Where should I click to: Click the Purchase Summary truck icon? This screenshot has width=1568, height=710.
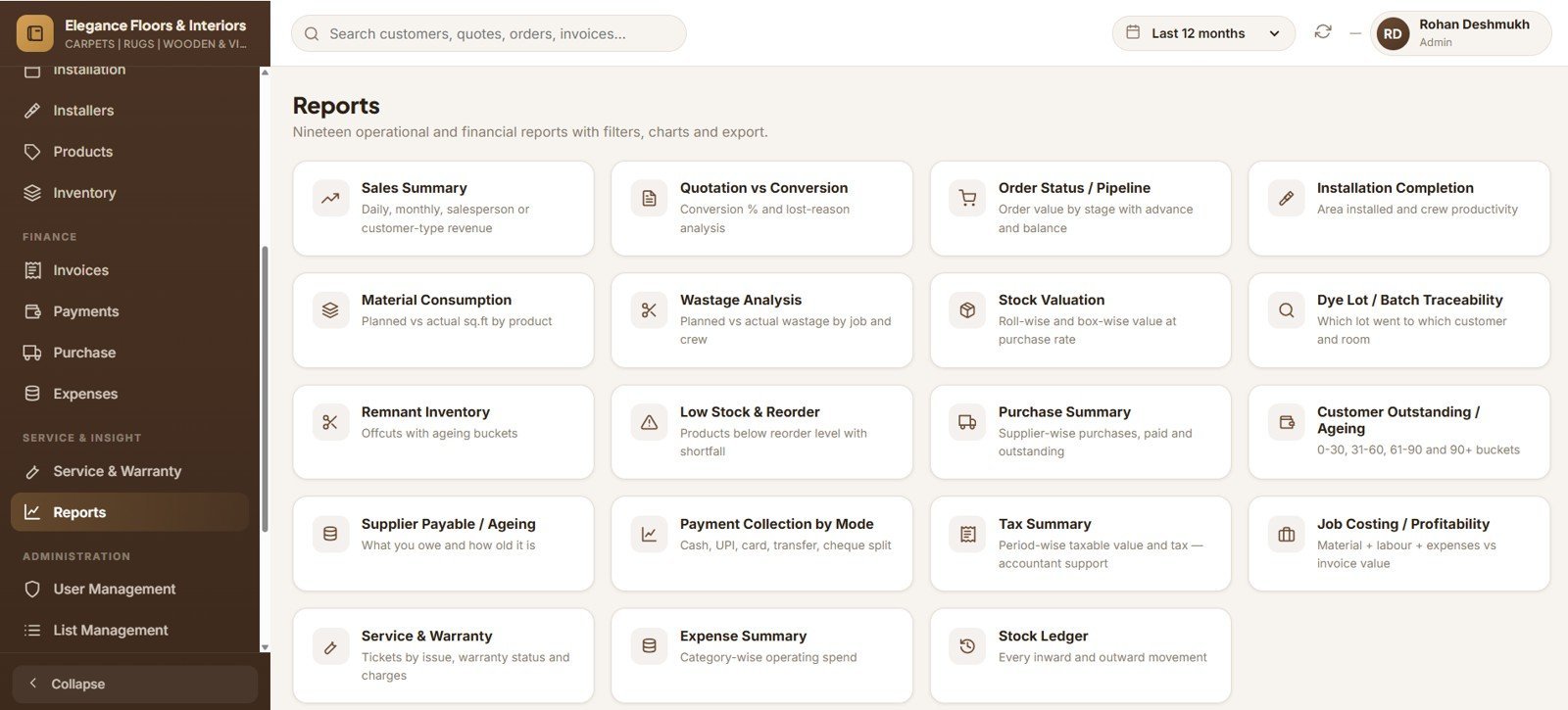click(x=967, y=422)
